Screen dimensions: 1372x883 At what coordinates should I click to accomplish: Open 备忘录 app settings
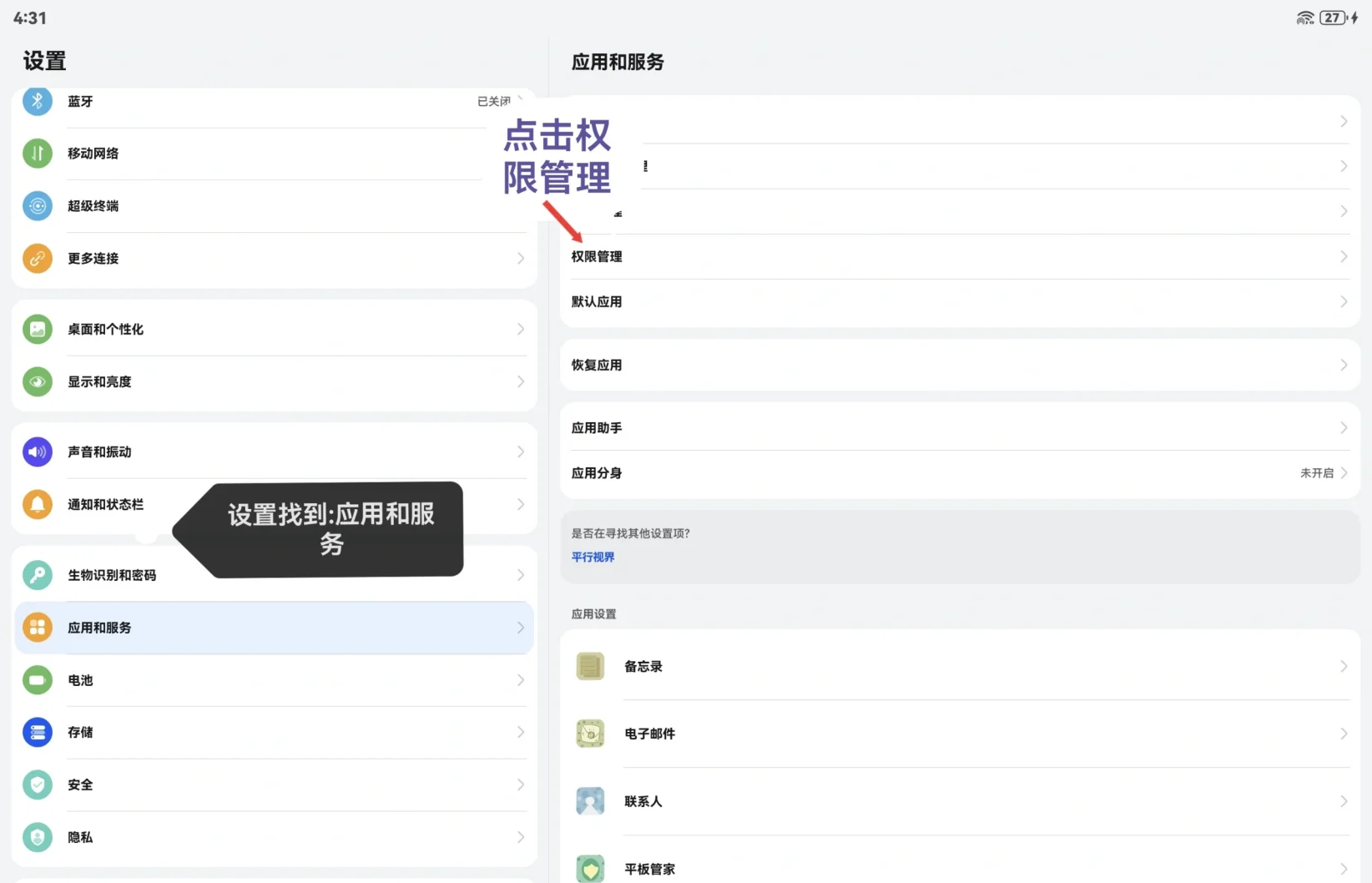960,666
